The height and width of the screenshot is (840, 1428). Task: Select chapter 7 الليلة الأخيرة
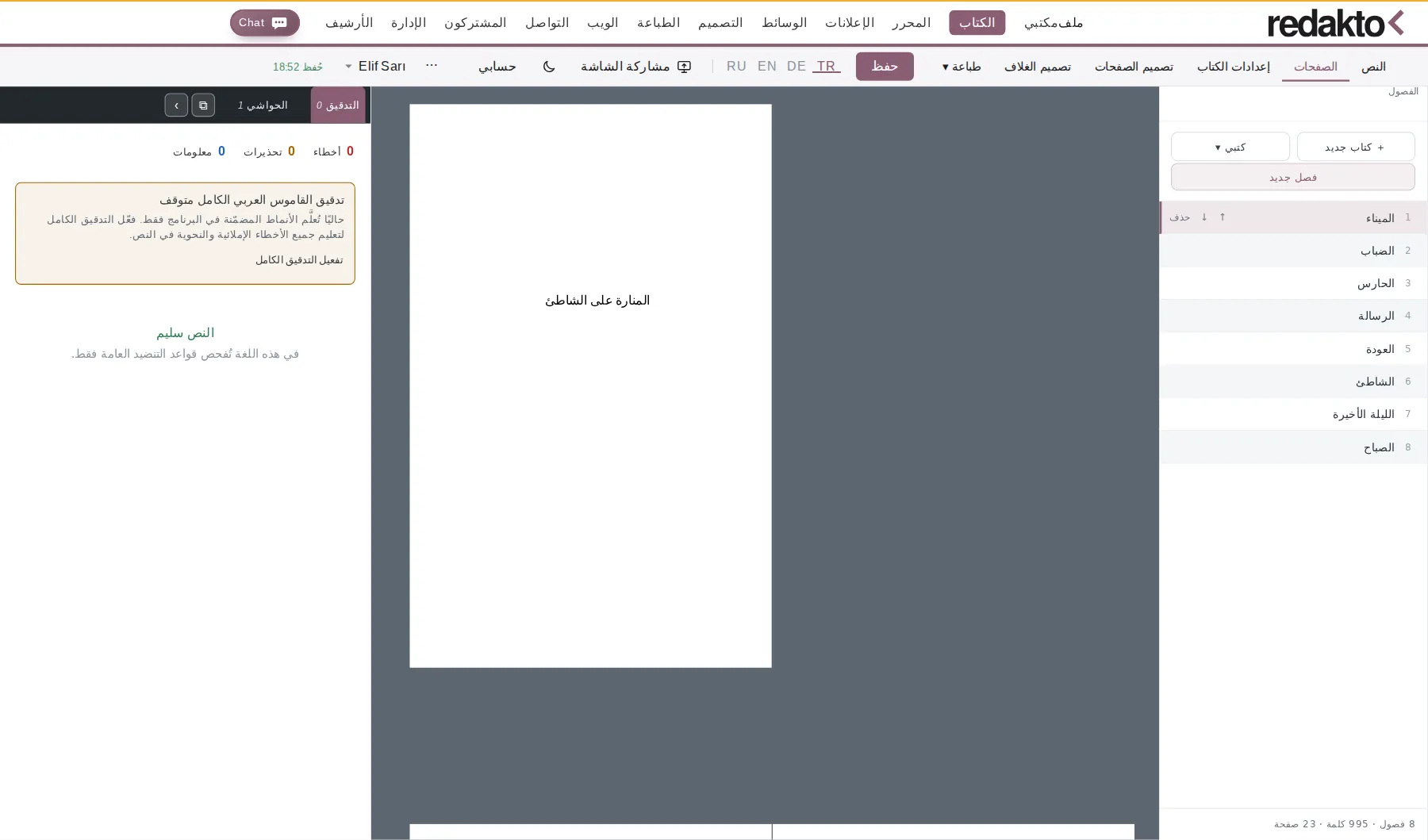click(1293, 414)
